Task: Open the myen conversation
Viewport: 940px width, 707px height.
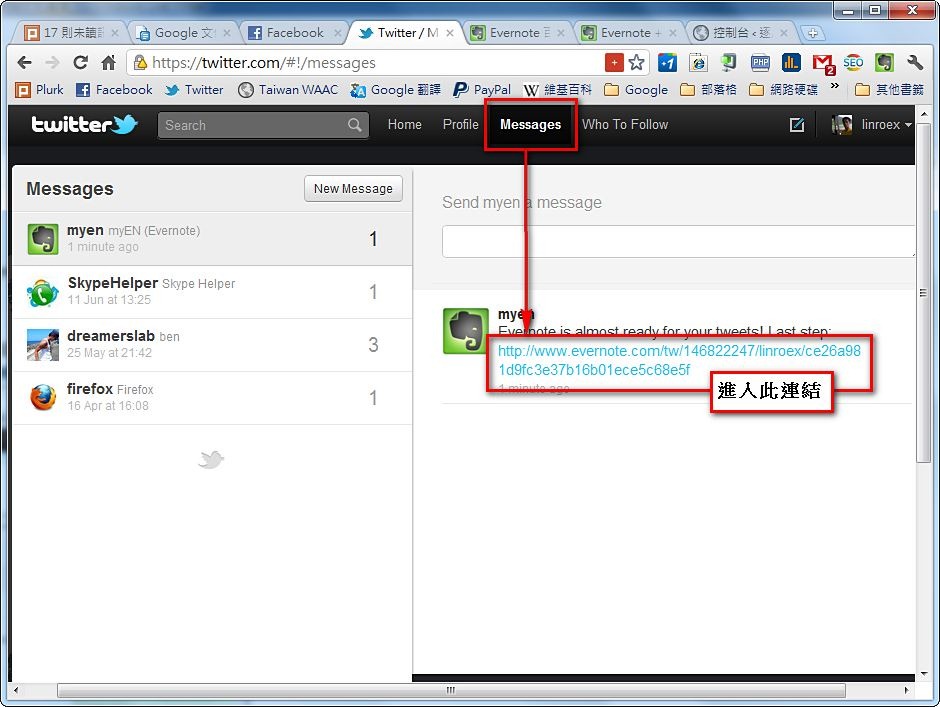Action: 212,239
